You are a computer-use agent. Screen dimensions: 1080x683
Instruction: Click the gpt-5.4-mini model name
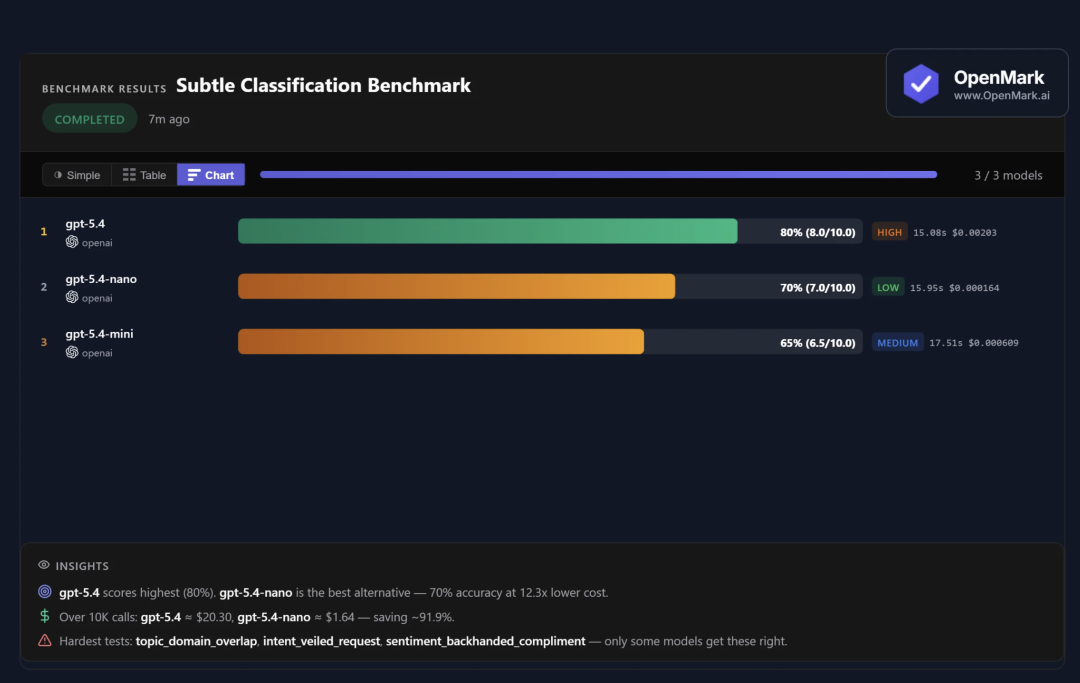99,334
